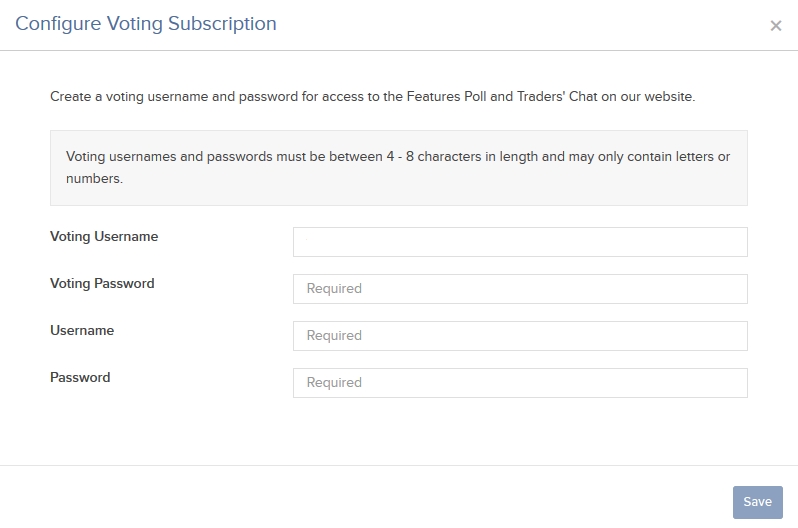Select the Username text box
The height and width of the screenshot is (528, 798).
point(519,336)
